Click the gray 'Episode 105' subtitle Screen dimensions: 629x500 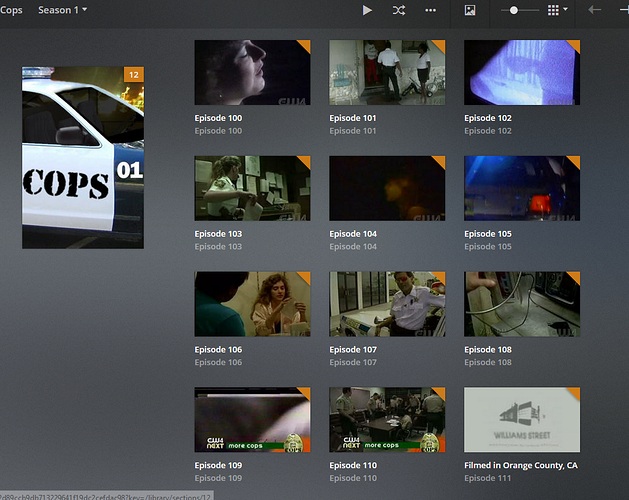(488, 246)
